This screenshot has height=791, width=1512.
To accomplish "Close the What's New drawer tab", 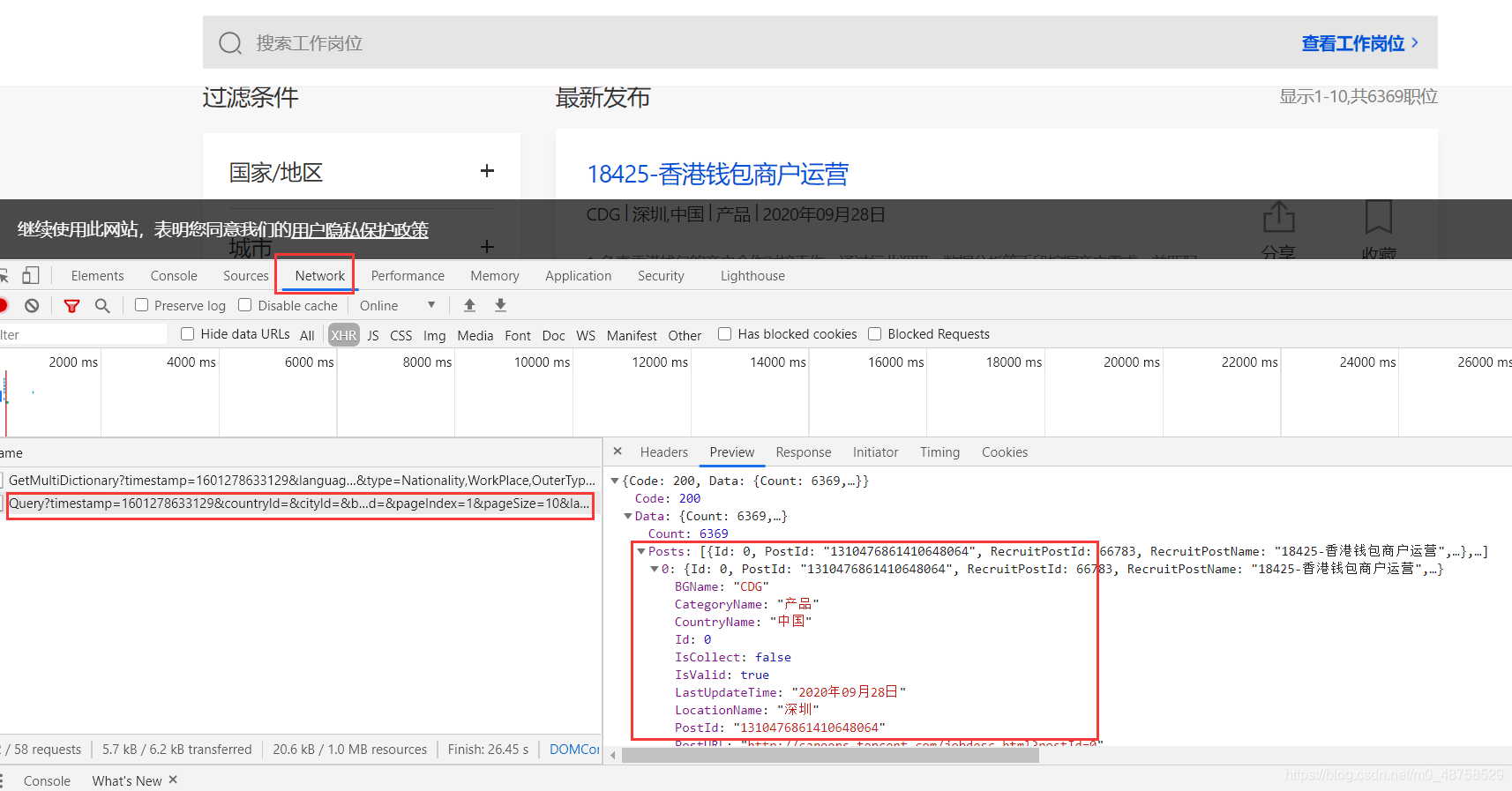I will [173, 780].
